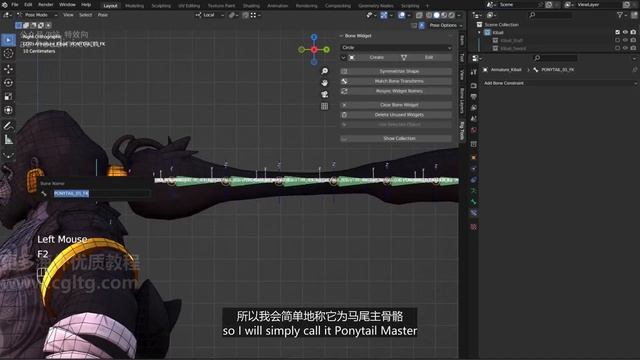
Task: Open the View Layer properties tab icon
Action: coord(473,108)
